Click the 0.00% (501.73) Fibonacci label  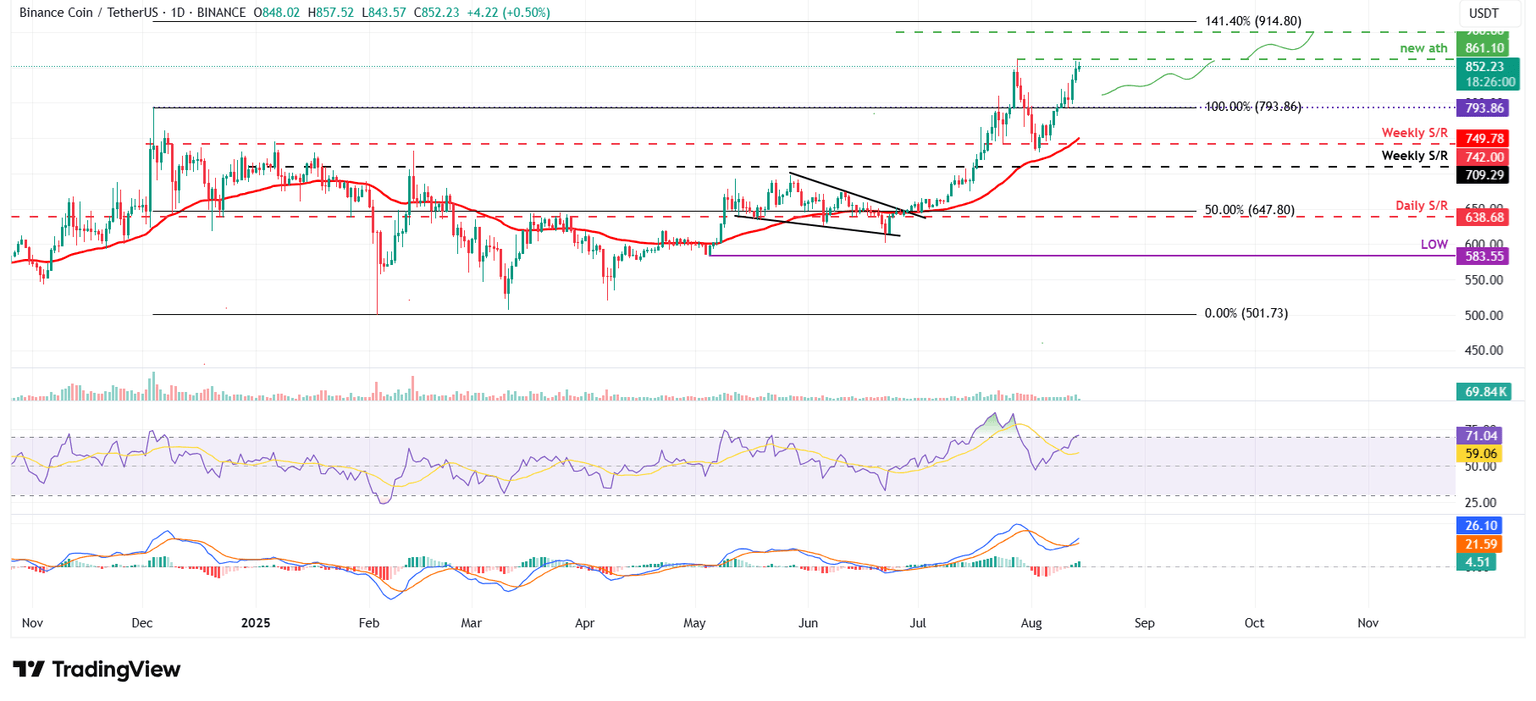(x=1246, y=313)
